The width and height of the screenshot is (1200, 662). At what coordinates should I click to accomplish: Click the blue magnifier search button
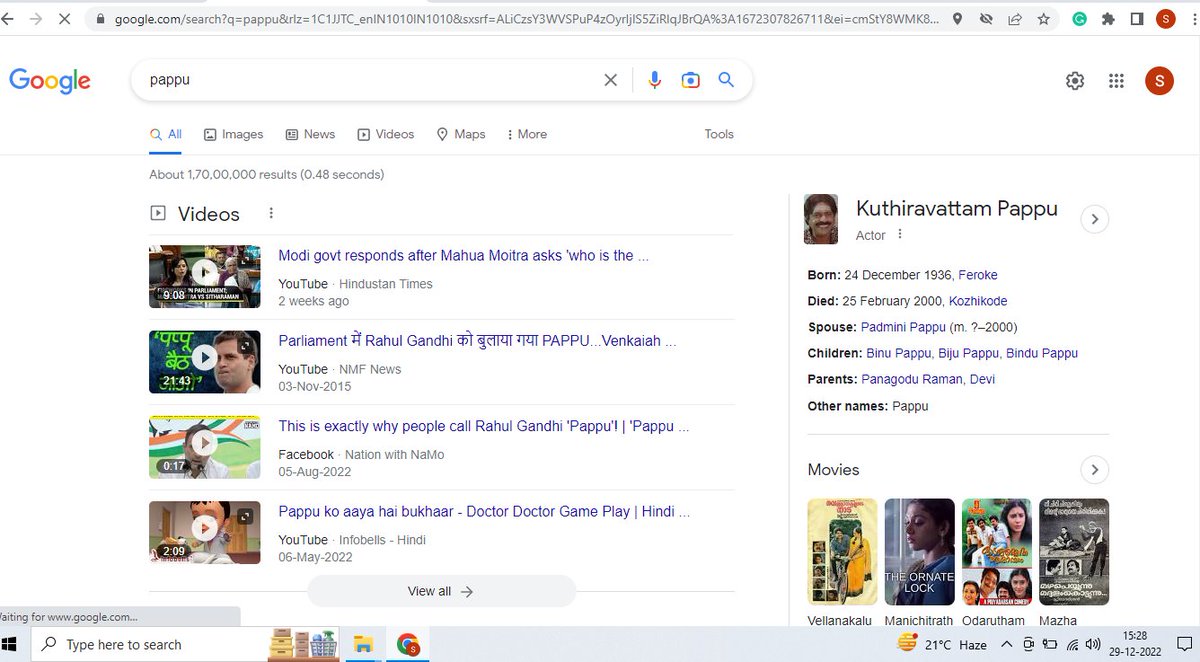pyautogui.click(x=727, y=80)
